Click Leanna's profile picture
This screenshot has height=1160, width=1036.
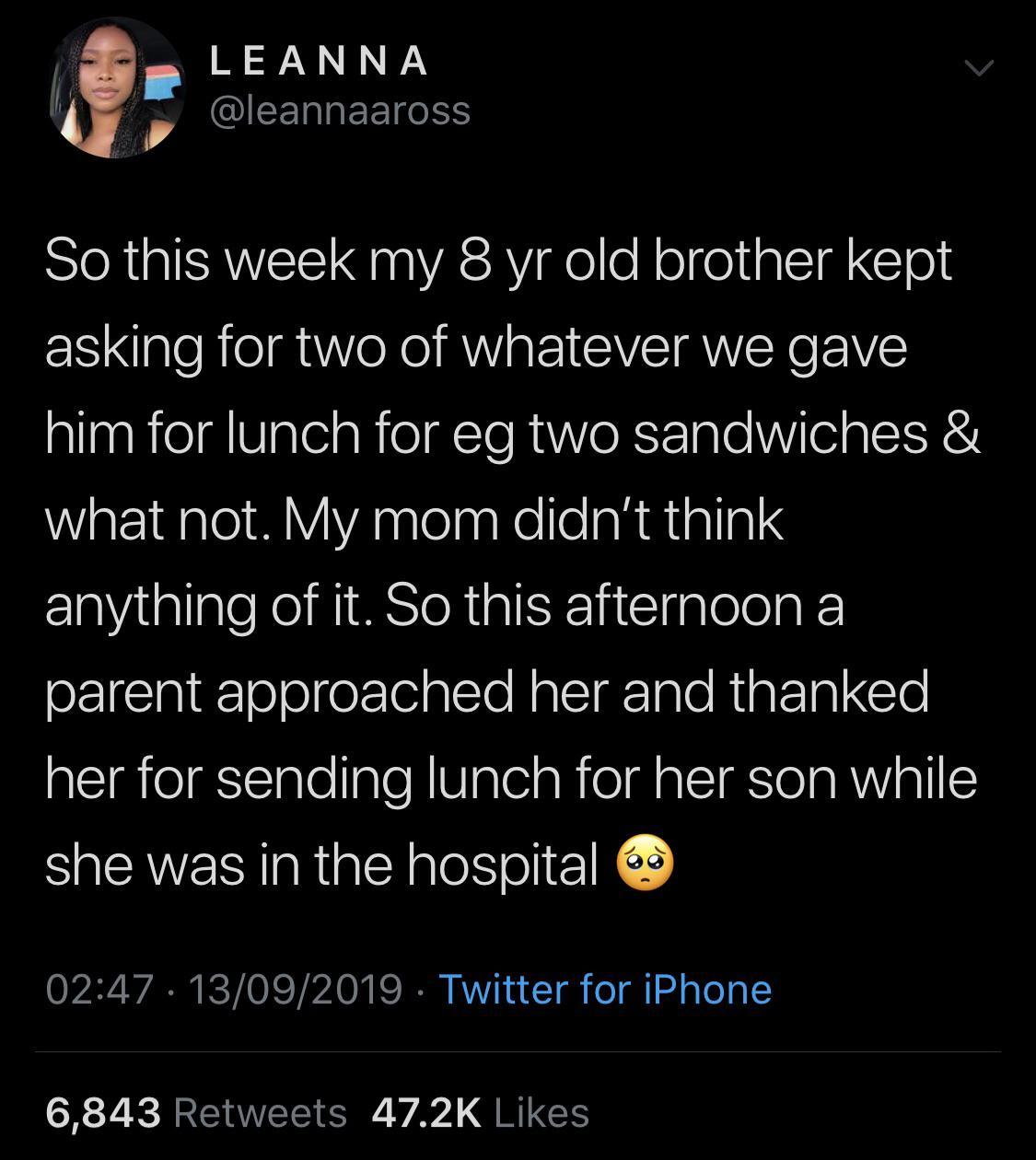pyautogui.click(x=116, y=88)
